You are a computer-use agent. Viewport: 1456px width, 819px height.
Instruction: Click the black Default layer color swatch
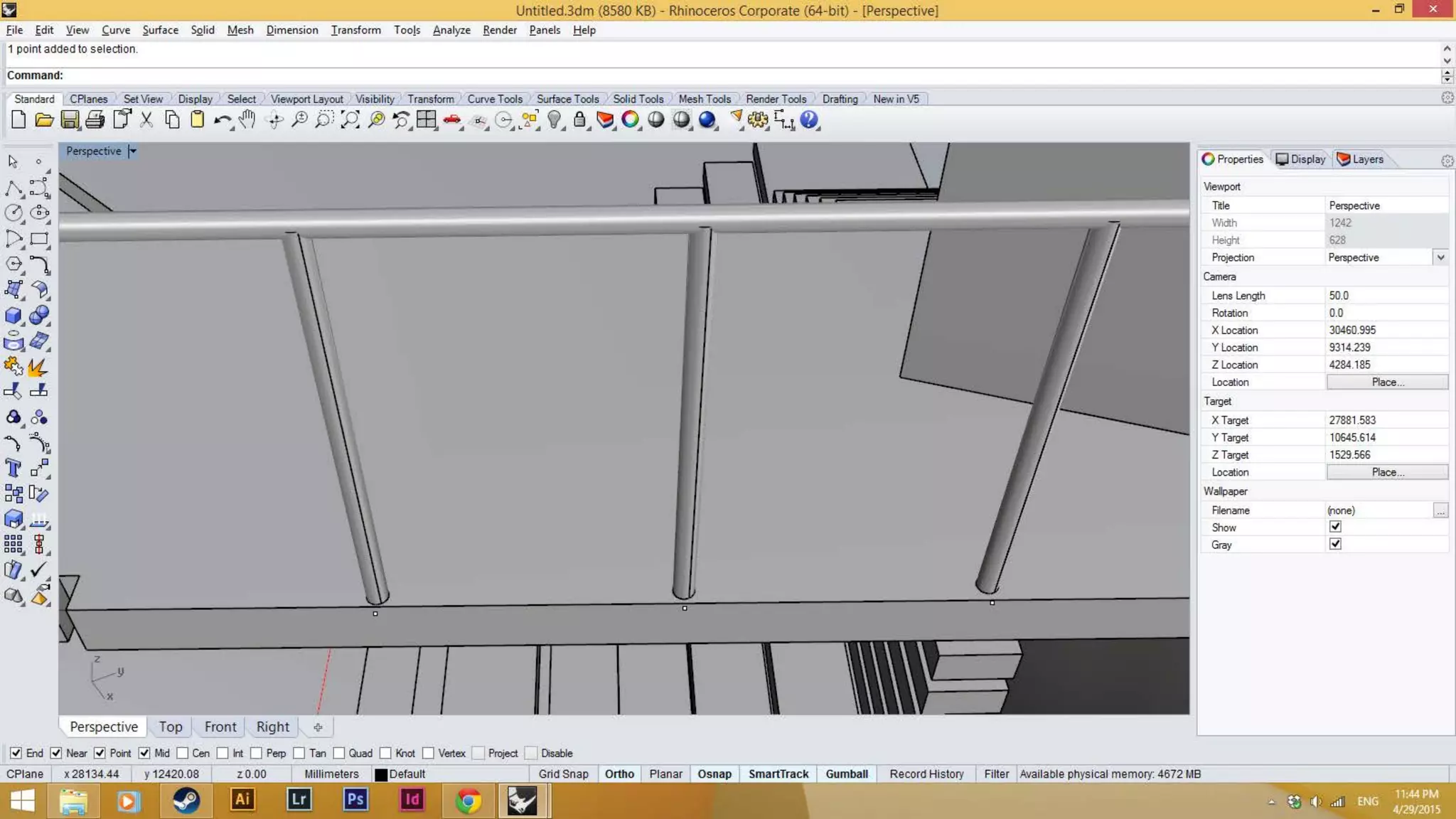point(381,774)
